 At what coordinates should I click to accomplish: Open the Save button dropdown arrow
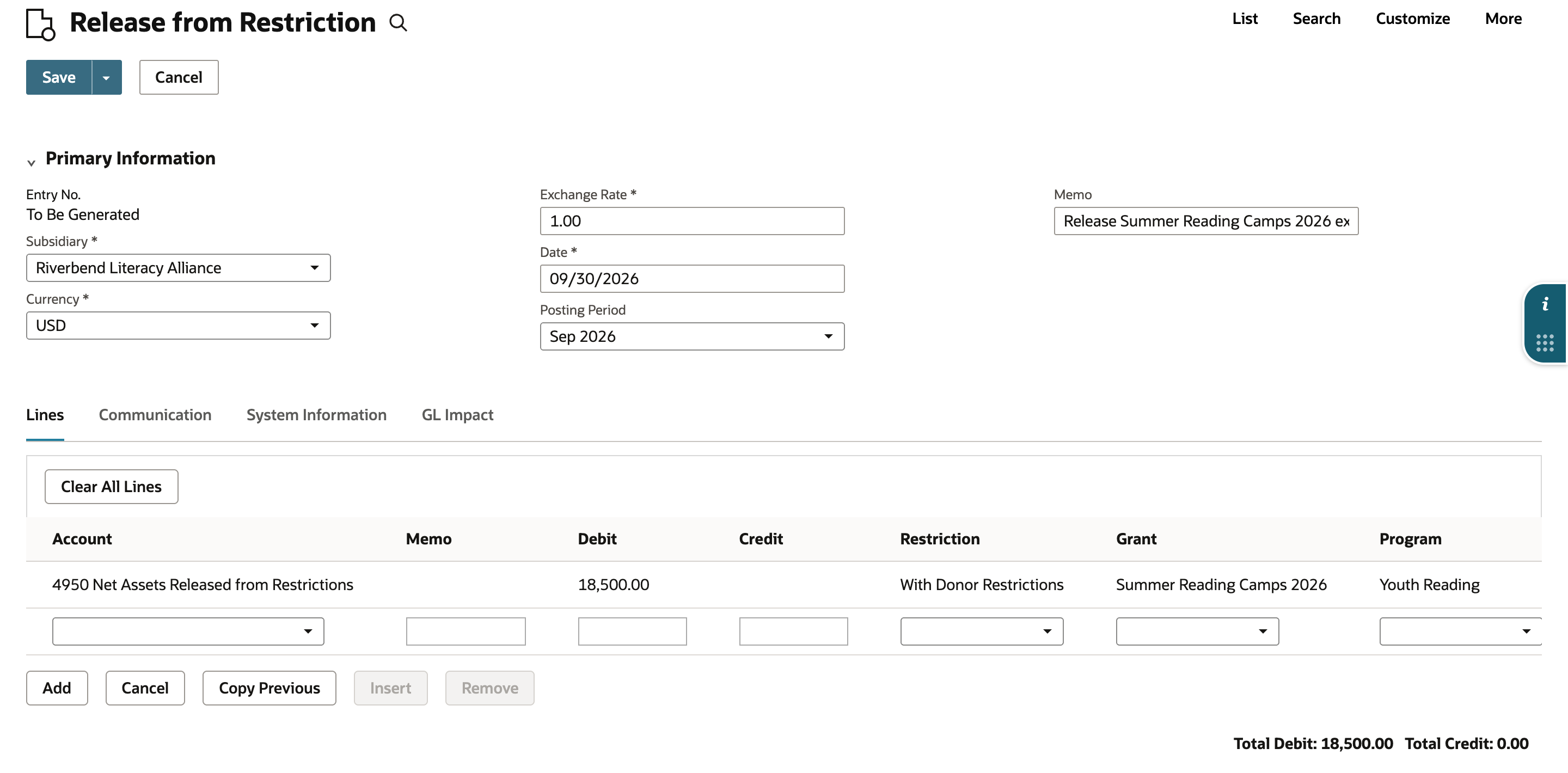pos(107,77)
